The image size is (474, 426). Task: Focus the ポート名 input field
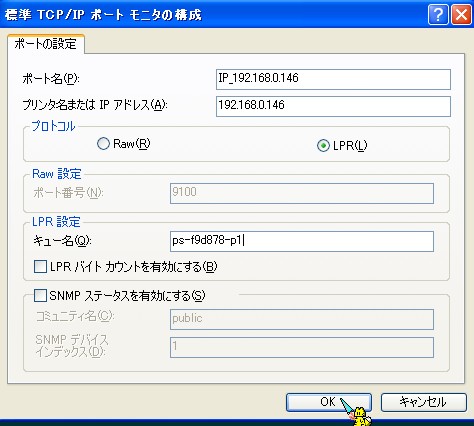coord(333,79)
